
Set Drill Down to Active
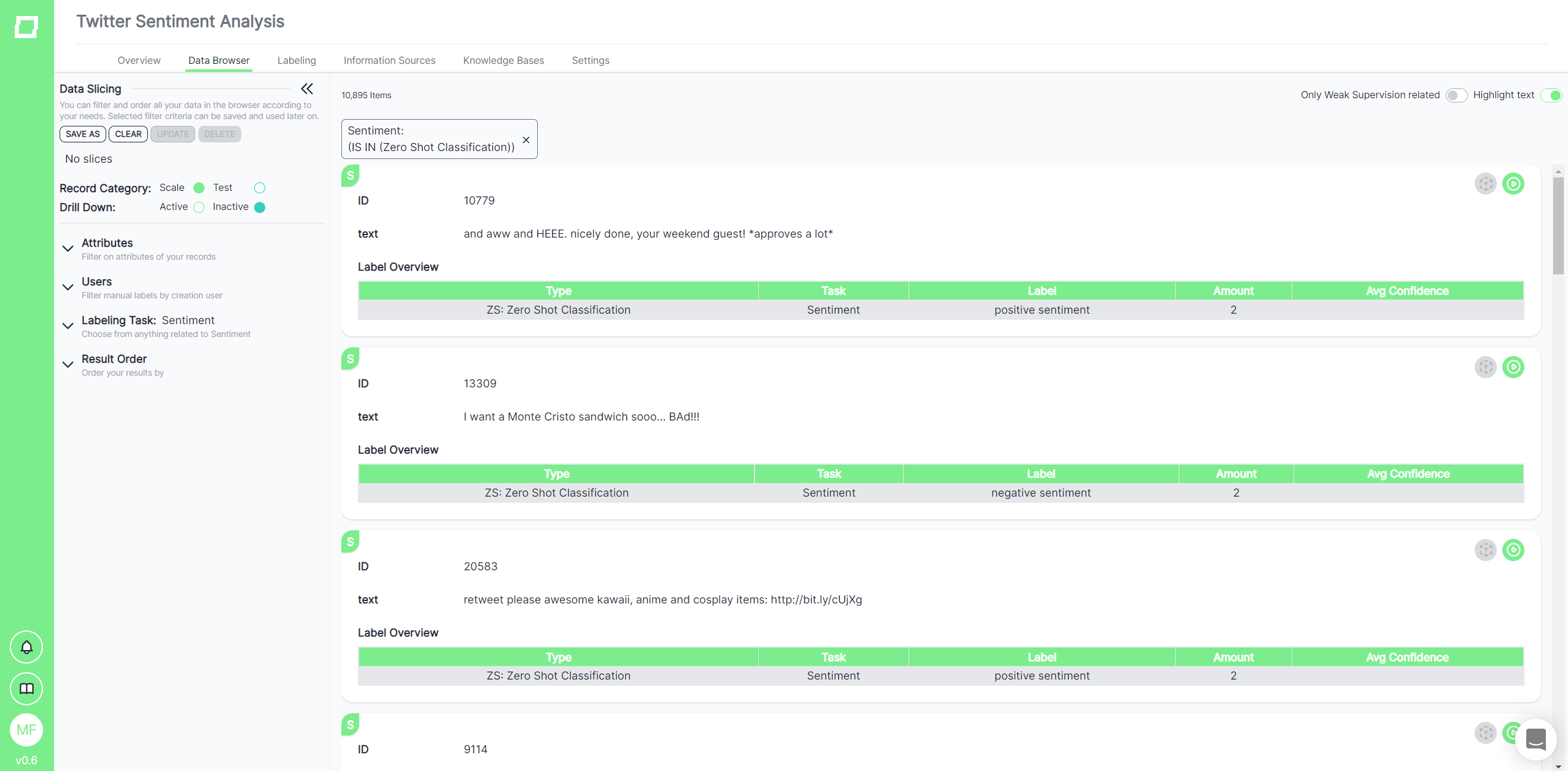point(199,207)
